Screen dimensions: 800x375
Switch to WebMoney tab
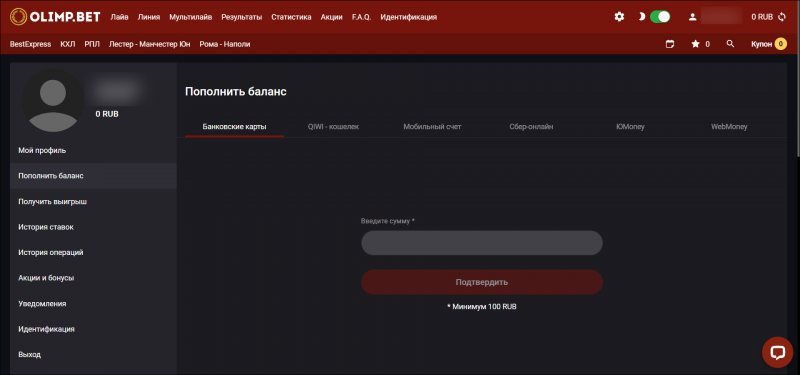coord(729,127)
